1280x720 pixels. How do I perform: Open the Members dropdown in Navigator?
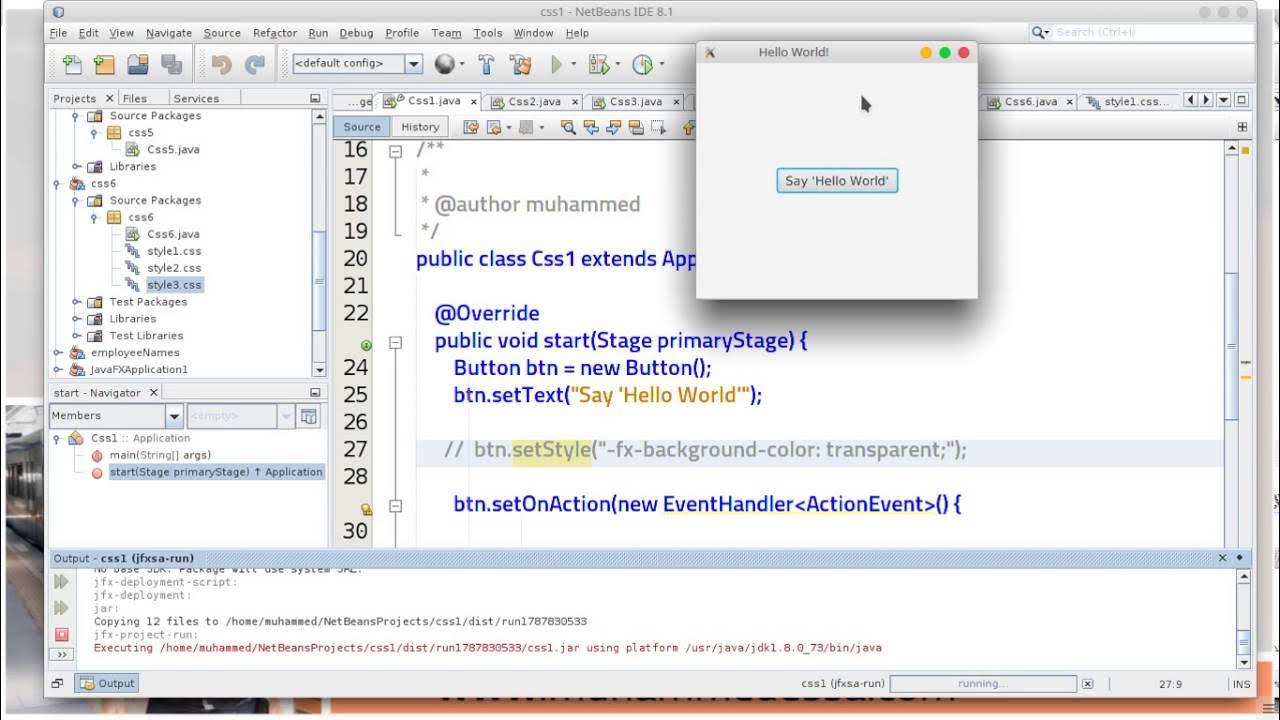pyautogui.click(x=174, y=416)
